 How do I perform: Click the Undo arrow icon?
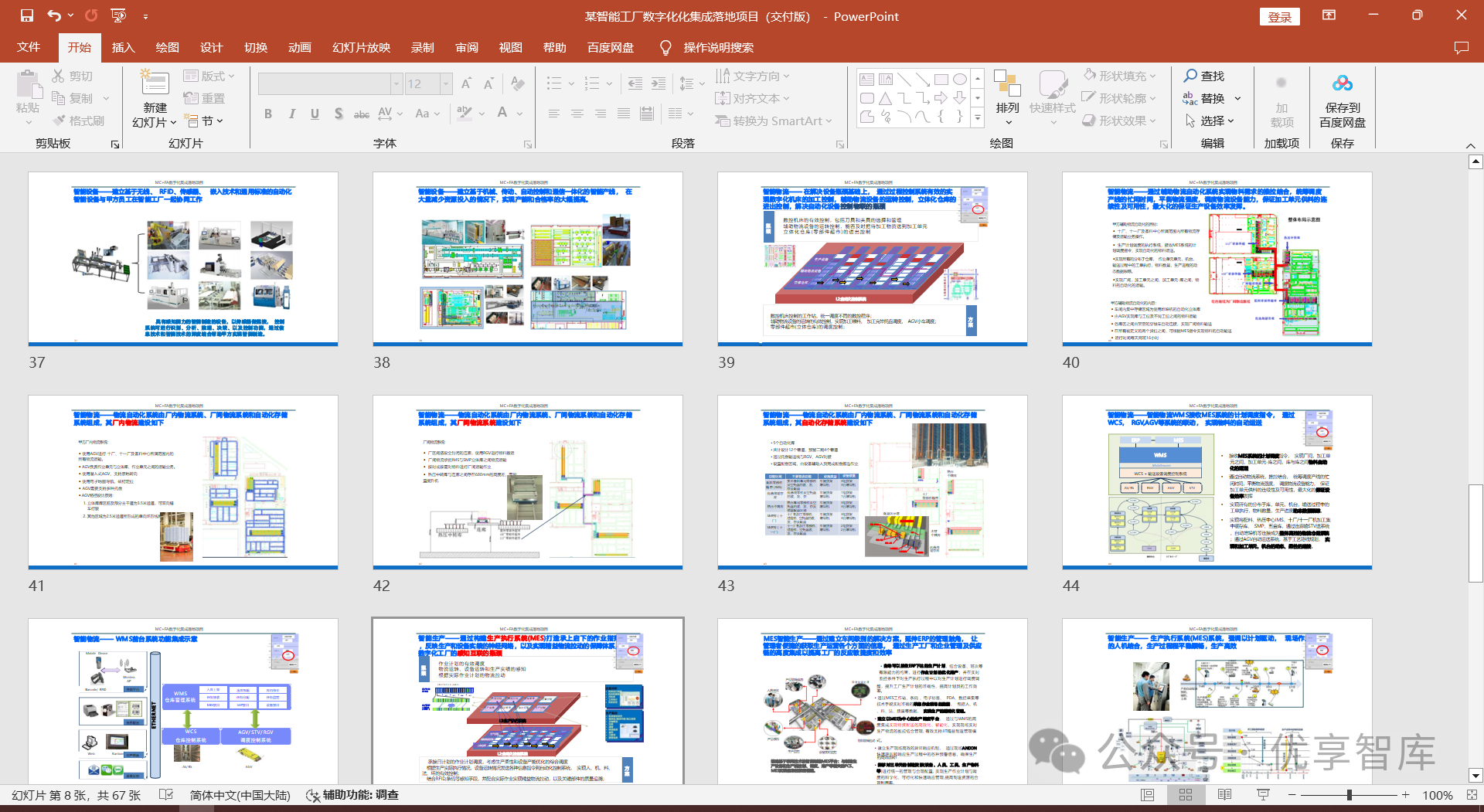[53, 15]
